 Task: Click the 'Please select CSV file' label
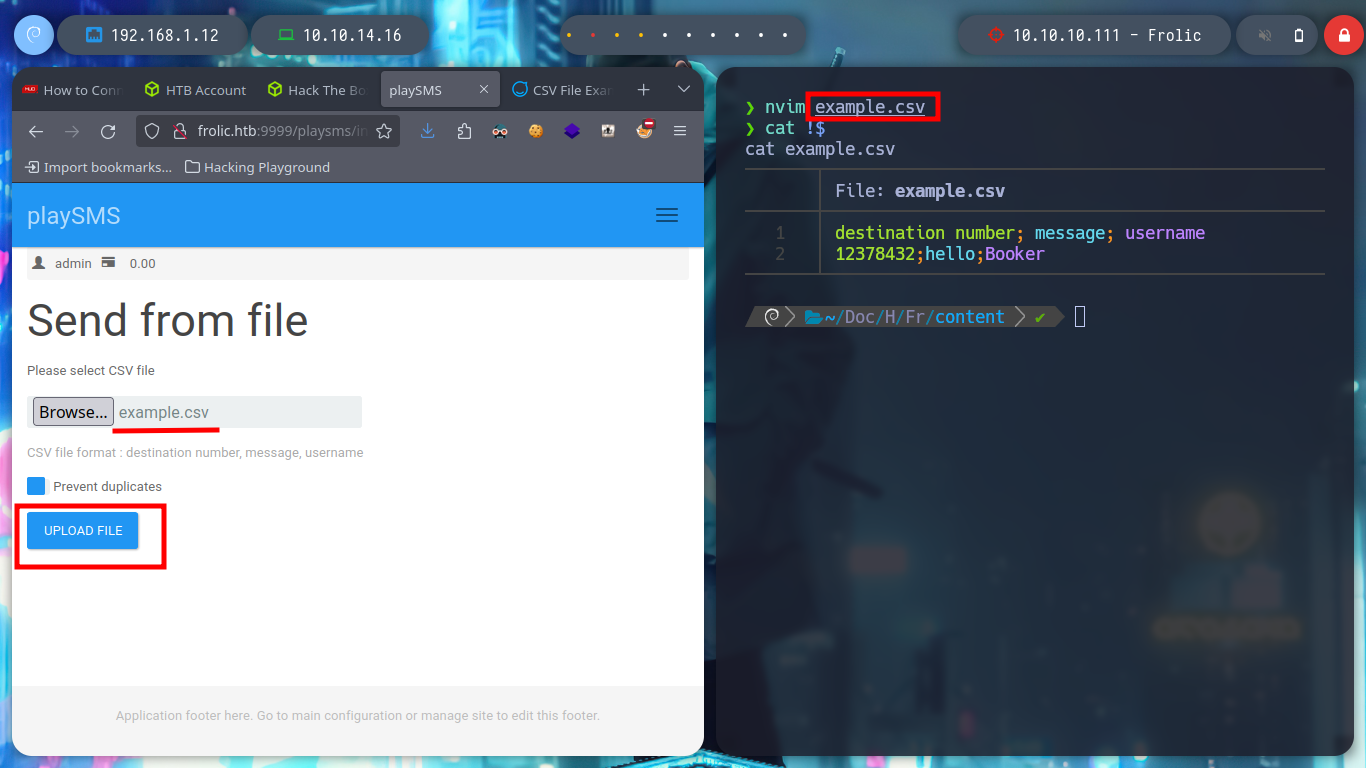click(x=91, y=370)
